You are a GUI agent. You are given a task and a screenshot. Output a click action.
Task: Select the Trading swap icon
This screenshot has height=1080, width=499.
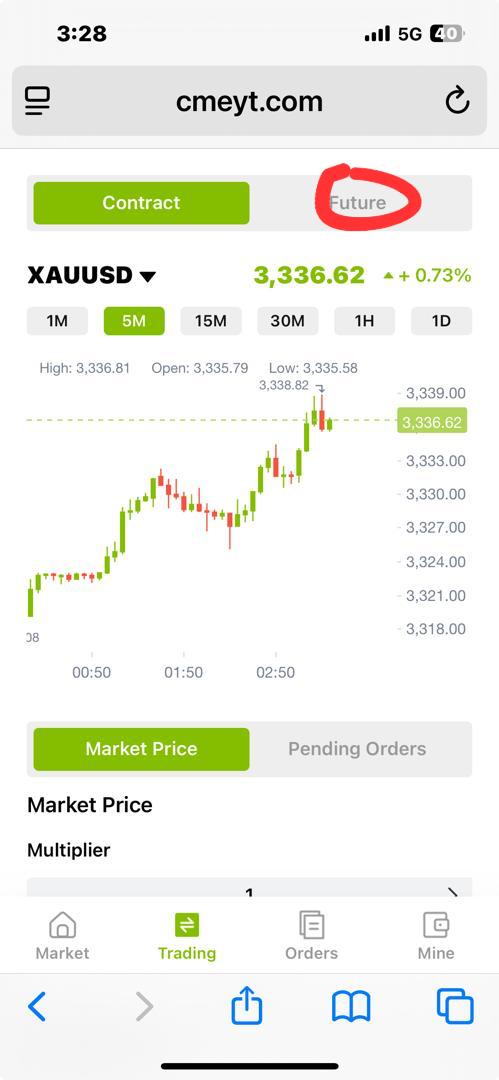coord(186,924)
